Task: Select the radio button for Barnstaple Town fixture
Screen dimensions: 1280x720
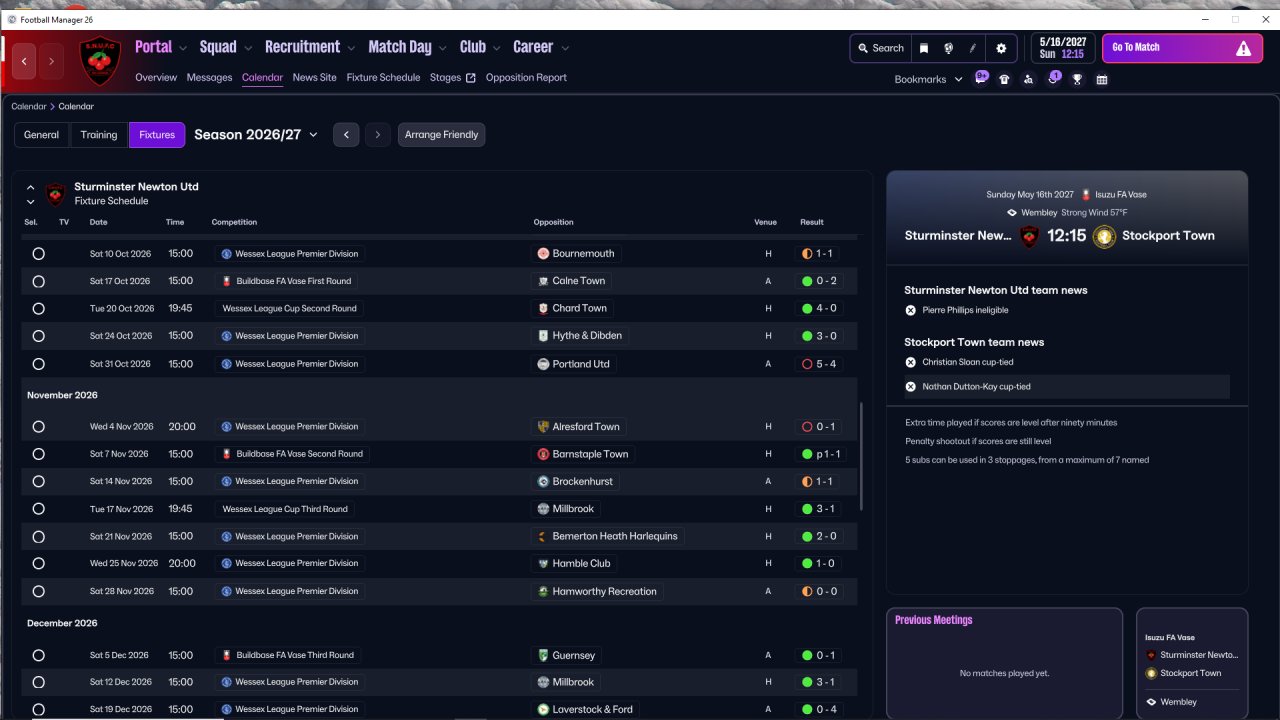Action: pos(38,454)
